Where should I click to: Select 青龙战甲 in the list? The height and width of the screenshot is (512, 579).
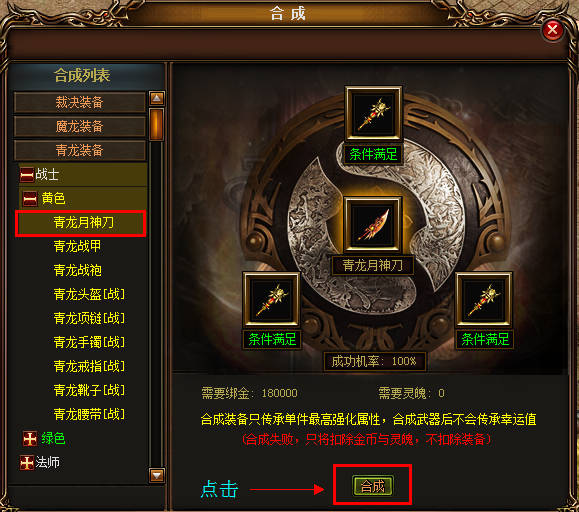(78, 246)
